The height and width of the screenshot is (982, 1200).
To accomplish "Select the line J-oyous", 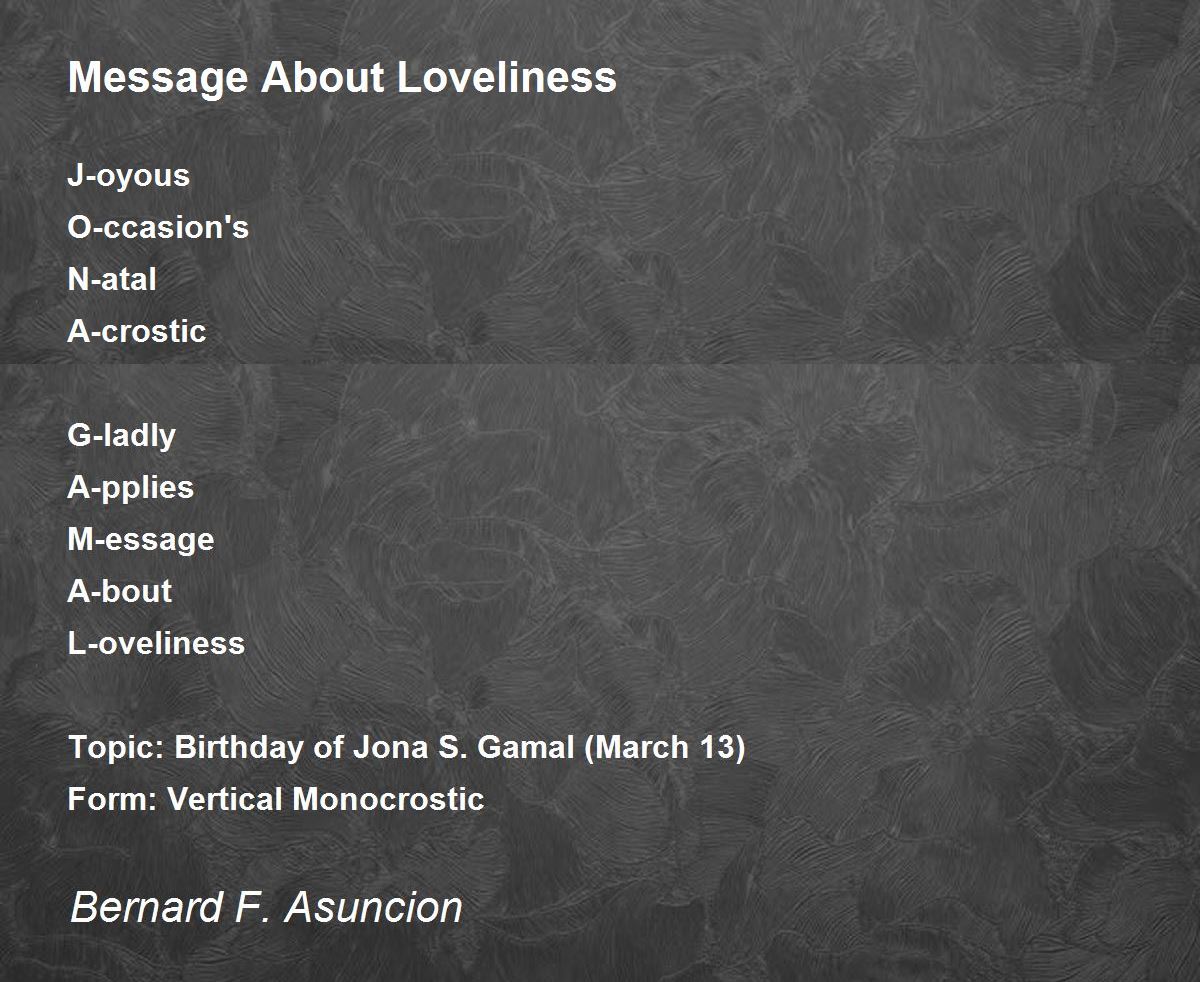I will coord(128,176).
